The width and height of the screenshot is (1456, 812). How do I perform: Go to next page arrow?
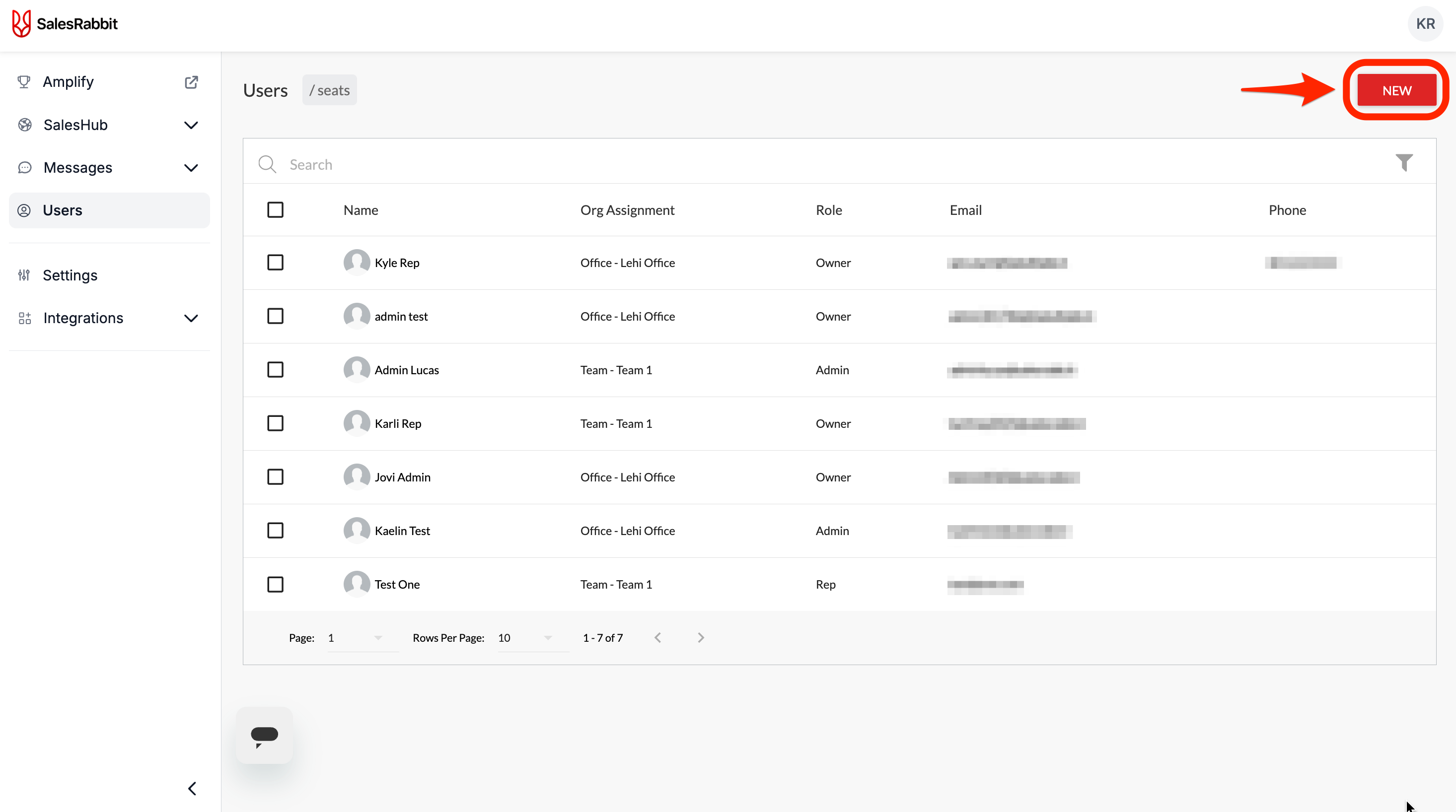click(701, 637)
